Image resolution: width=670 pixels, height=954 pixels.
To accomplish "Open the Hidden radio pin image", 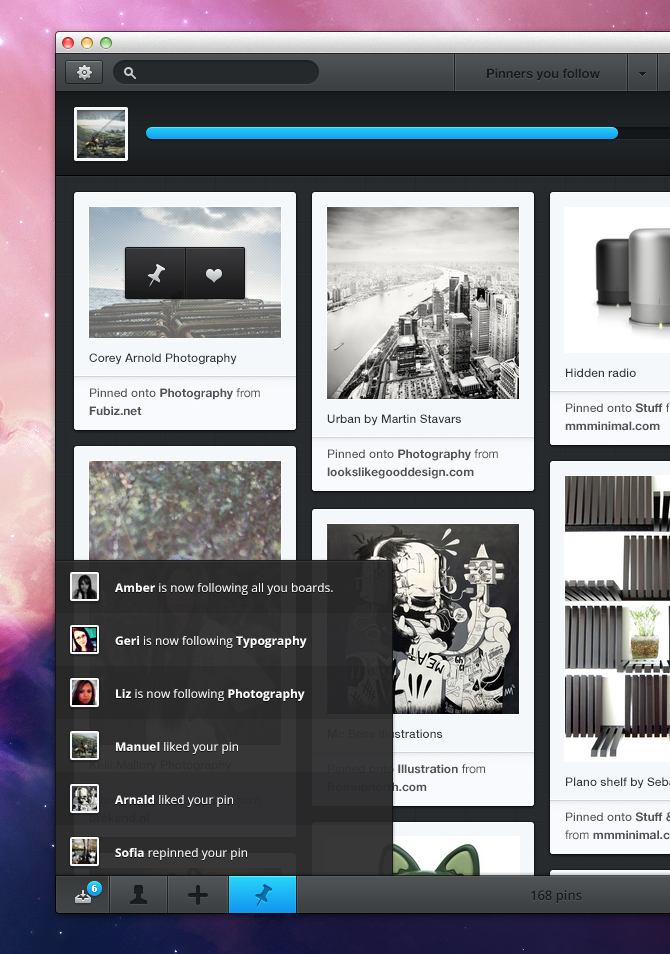I will click(x=617, y=280).
